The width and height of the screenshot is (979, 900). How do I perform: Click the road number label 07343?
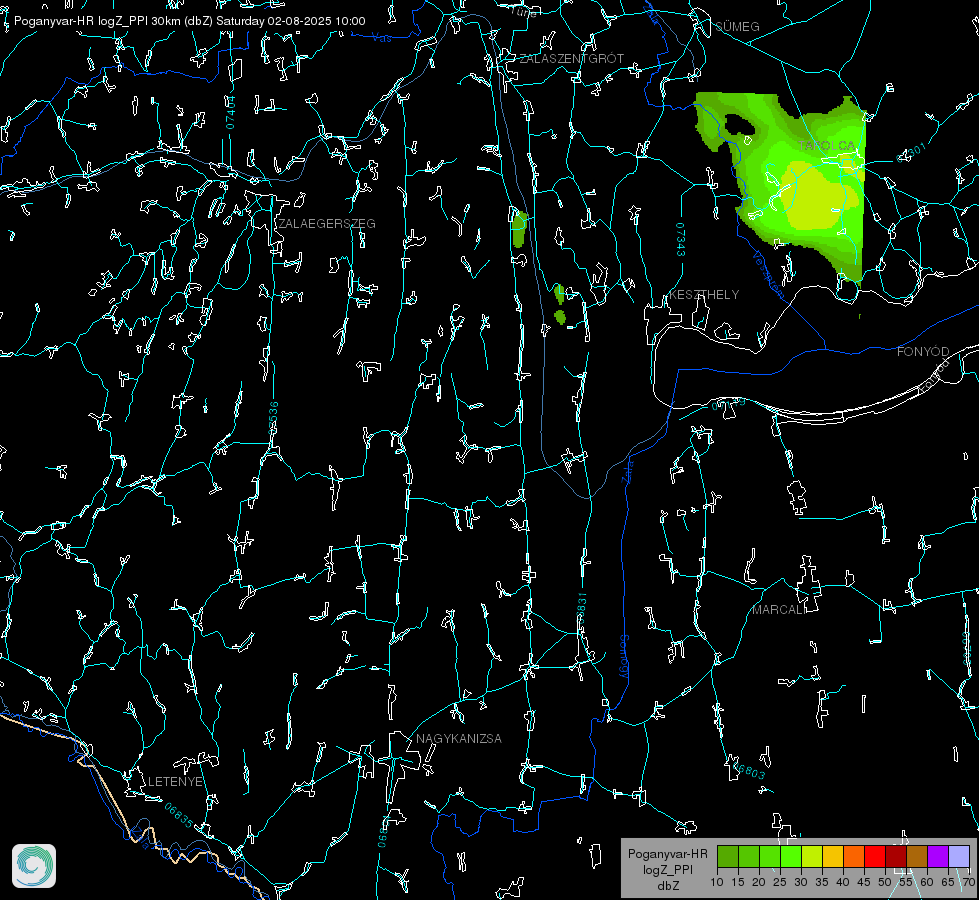pos(681,239)
